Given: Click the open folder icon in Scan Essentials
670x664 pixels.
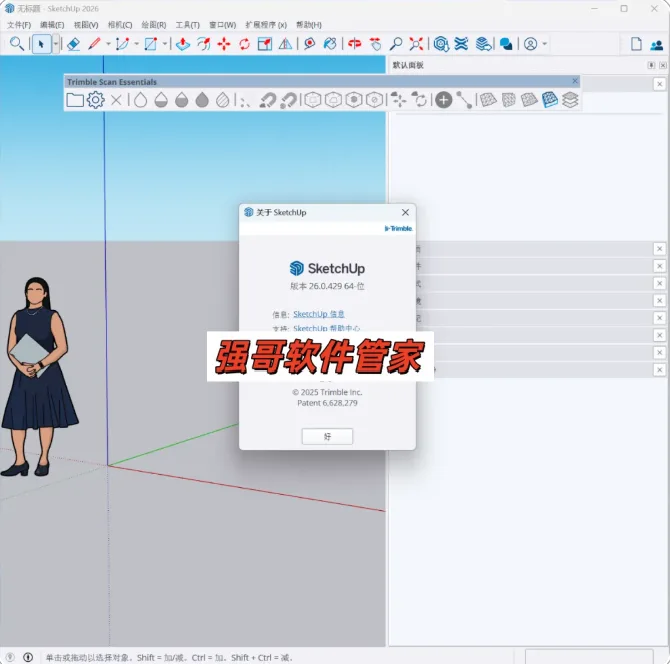Looking at the screenshot, I should tap(75, 100).
